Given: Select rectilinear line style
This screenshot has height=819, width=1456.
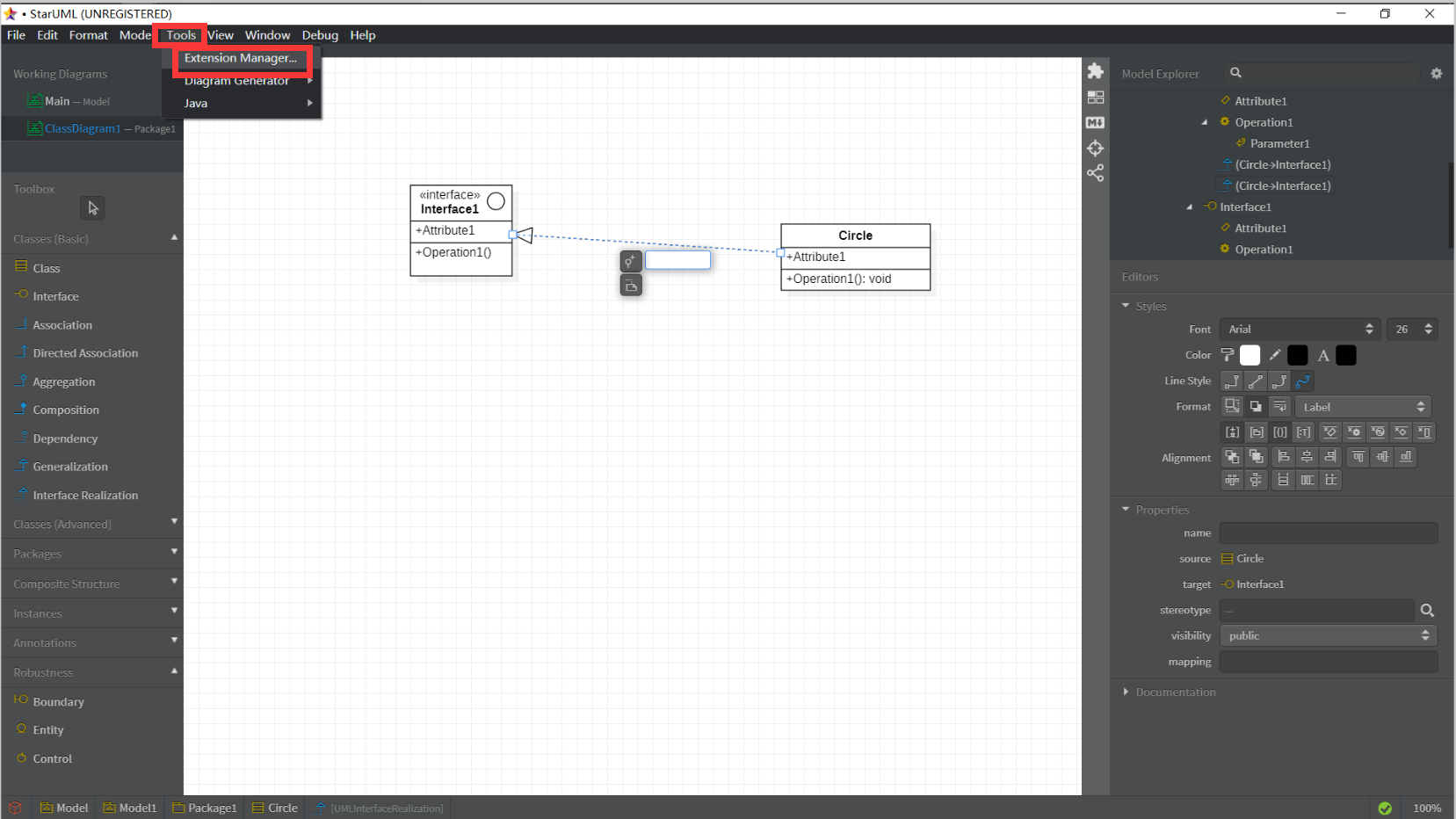Looking at the screenshot, I should (1232, 381).
